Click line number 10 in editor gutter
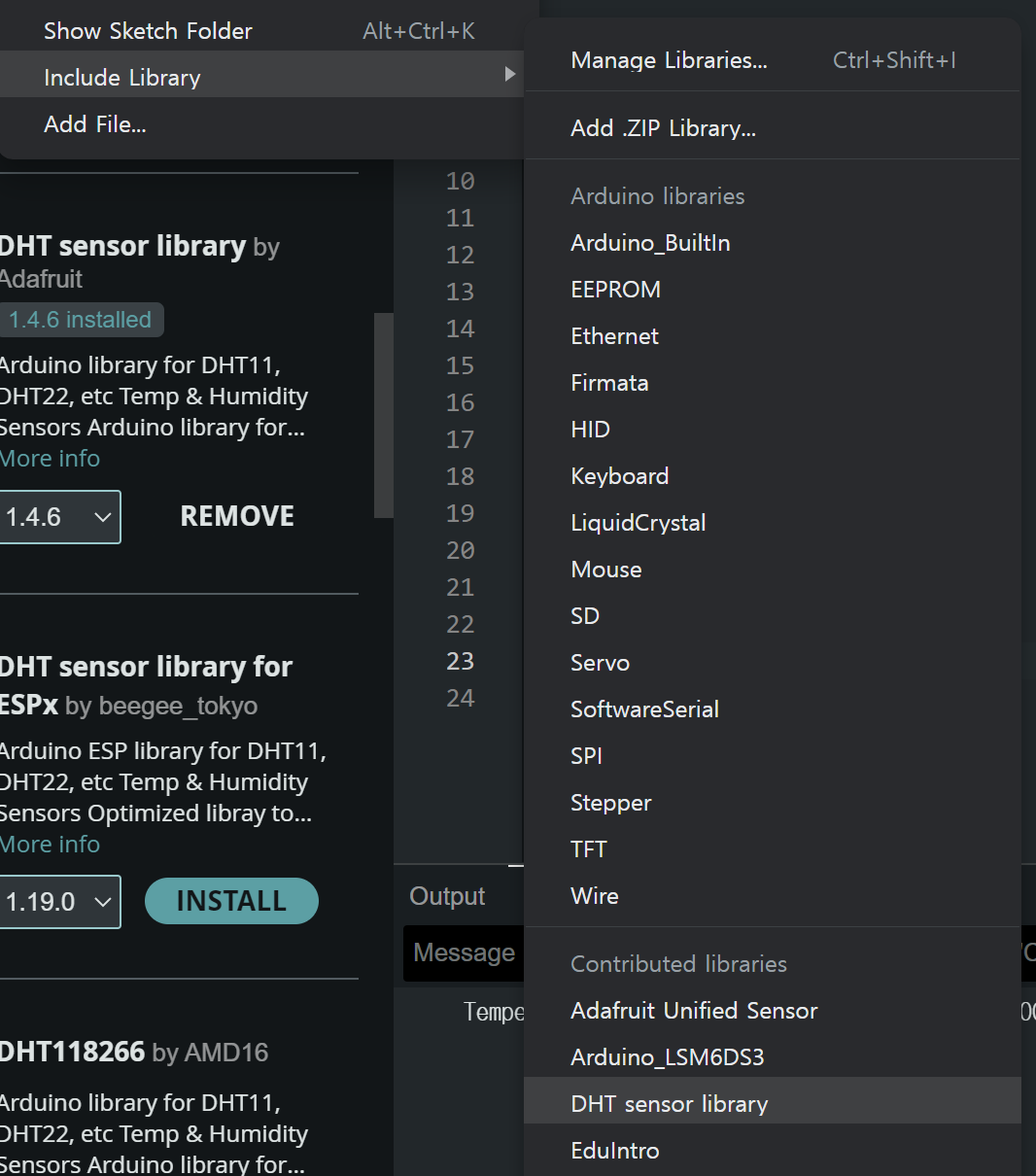This screenshot has width=1036, height=1176. [461, 181]
